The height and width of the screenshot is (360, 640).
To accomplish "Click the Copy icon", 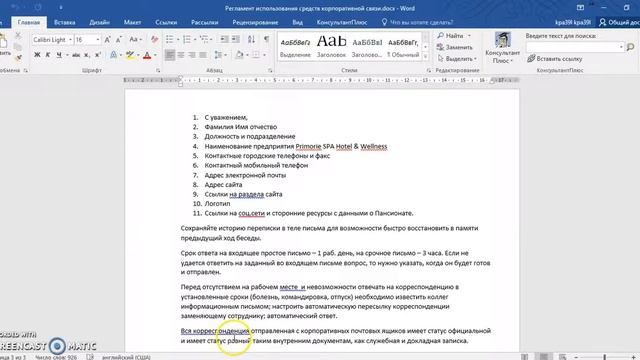I will pos(18,47).
